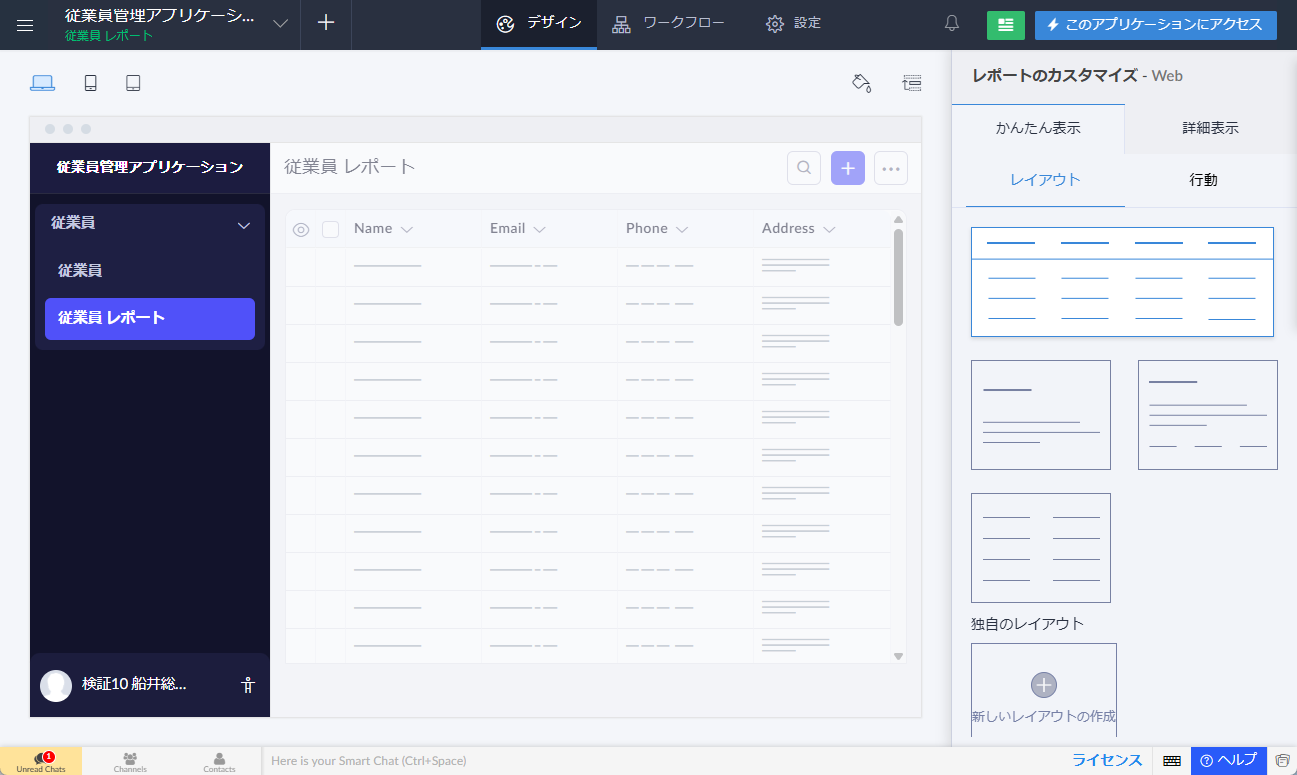Open the 詳細表示 tab

pyautogui.click(x=1210, y=128)
